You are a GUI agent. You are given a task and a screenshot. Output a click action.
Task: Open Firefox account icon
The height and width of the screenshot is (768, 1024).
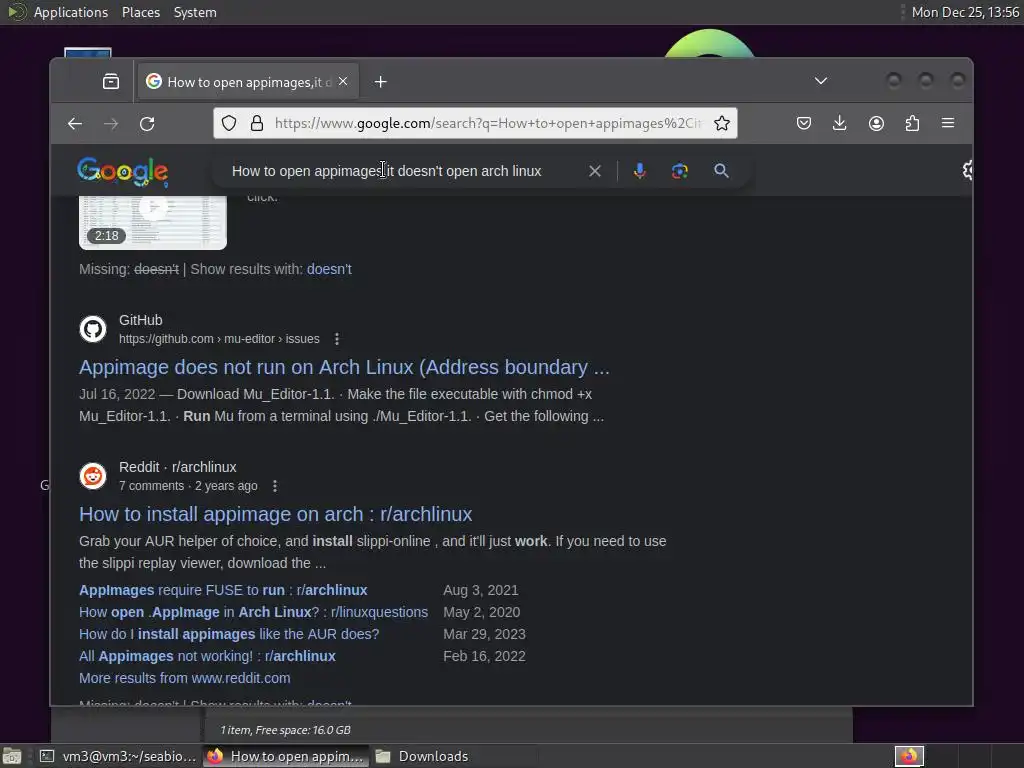[x=876, y=123]
